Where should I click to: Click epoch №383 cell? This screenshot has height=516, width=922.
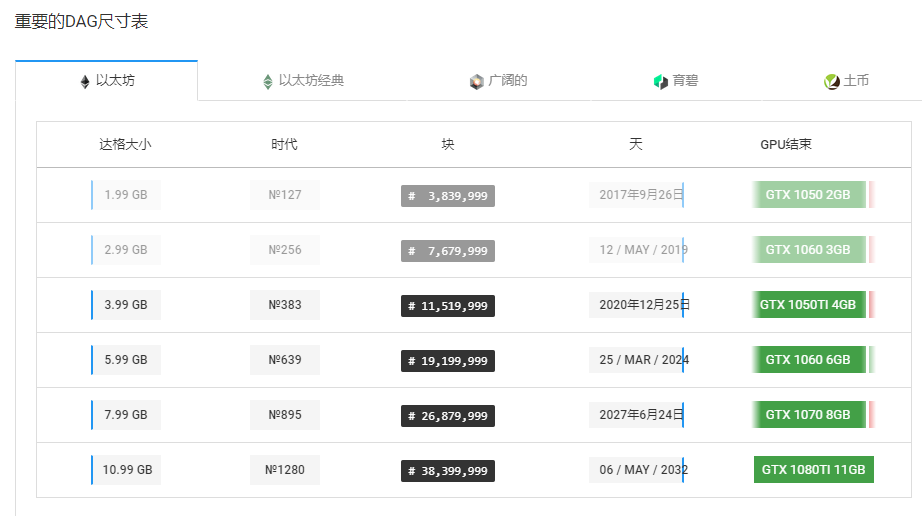coord(285,305)
